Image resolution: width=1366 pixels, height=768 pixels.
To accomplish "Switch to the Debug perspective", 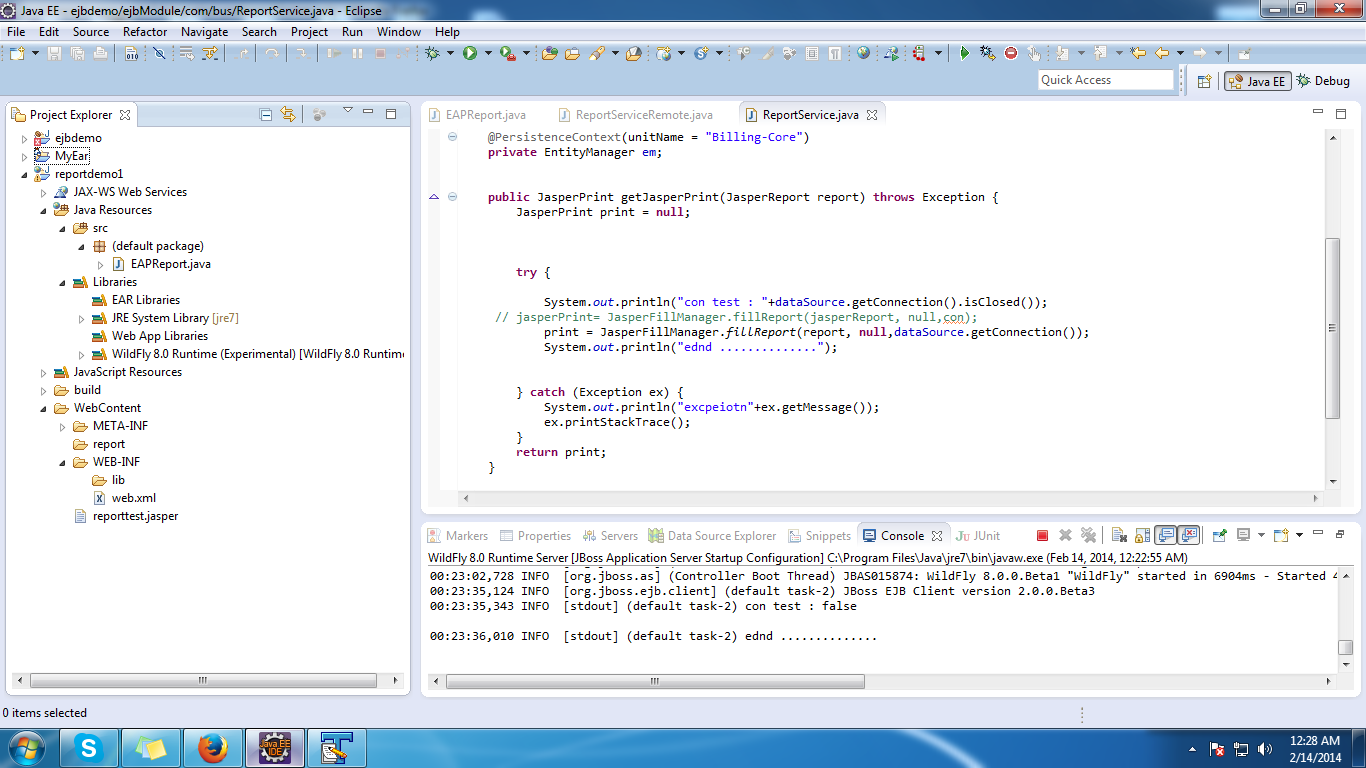I will (x=1323, y=81).
